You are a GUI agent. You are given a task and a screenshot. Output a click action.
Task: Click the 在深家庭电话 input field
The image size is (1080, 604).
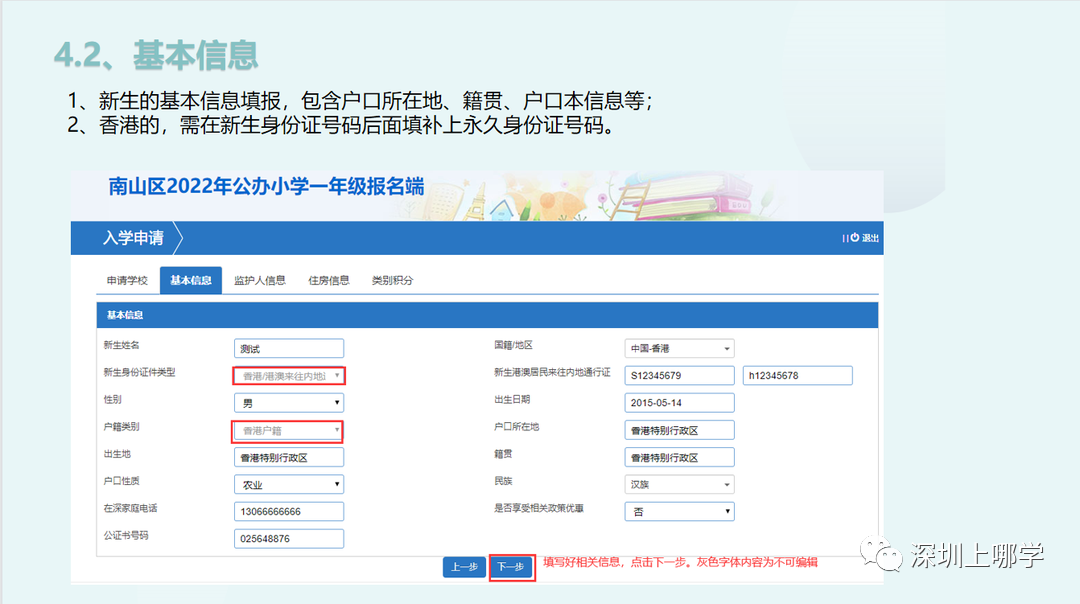tap(289, 512)
